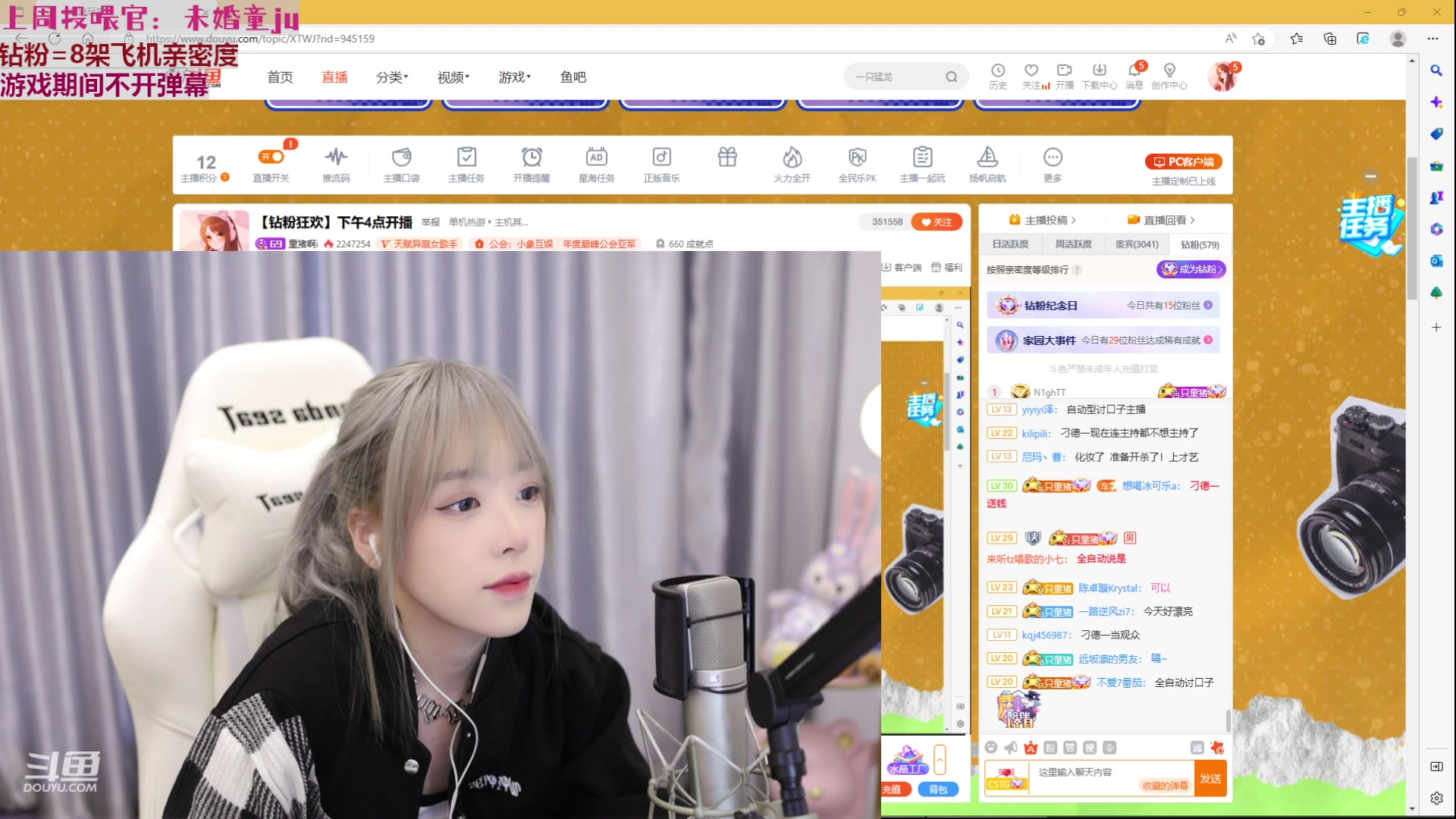1456x819 pixels.
Task: Click 成为钻粉 become diamond fan button
Action: click(x=1191, y=269)
